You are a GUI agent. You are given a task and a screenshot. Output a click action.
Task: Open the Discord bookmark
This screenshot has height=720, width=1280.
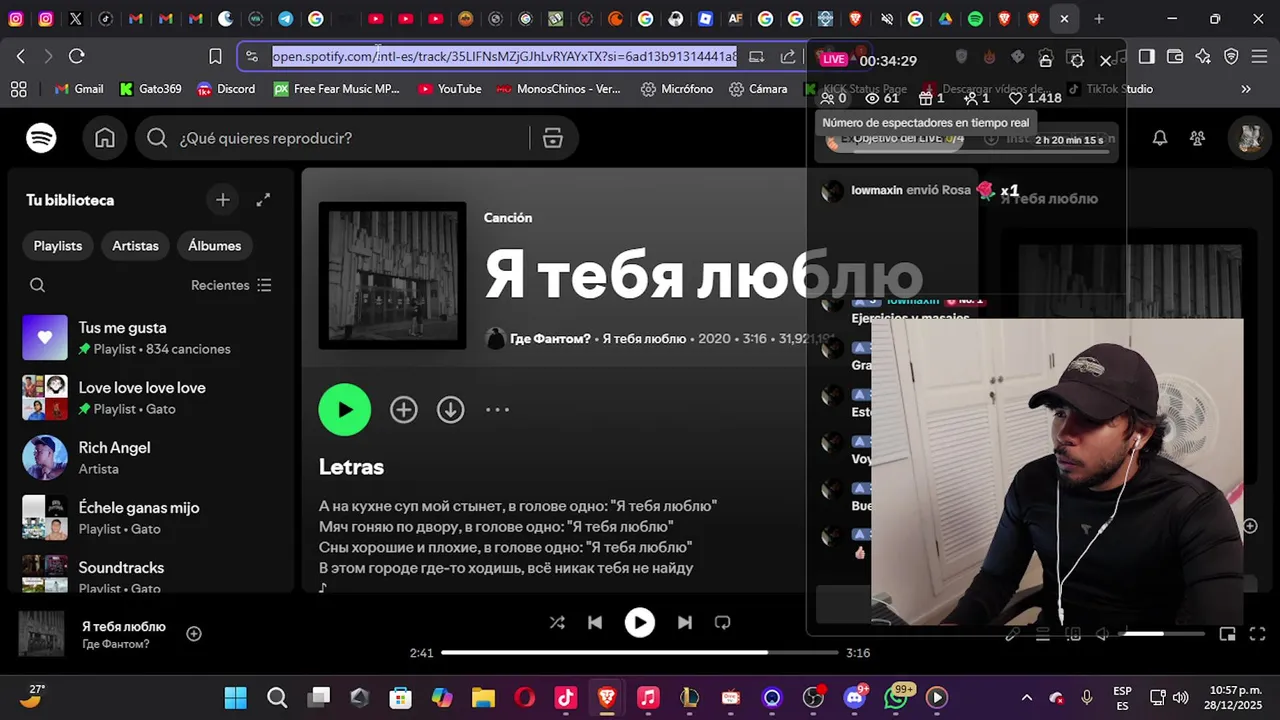(226, 89)
